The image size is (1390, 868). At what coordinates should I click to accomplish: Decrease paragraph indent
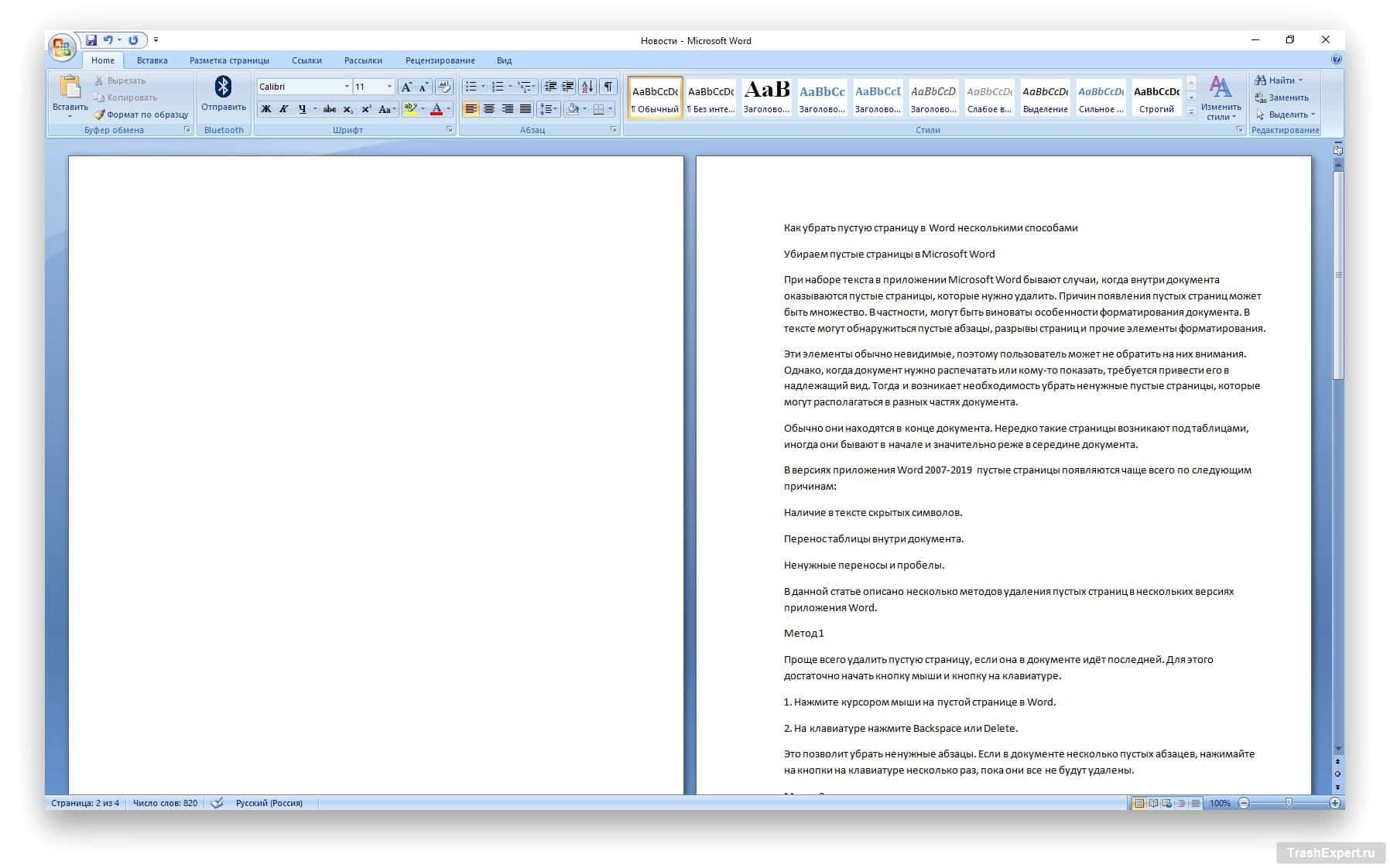(550, 87)
